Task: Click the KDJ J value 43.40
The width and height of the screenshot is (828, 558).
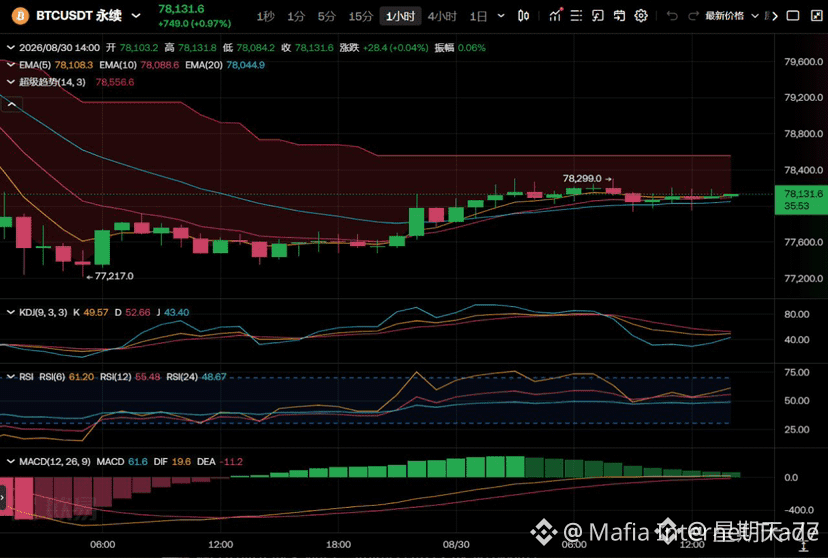Action: click(176, 313)
